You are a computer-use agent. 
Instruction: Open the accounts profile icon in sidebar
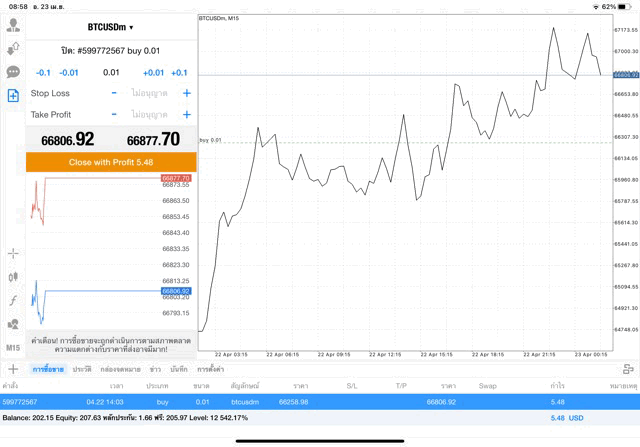click(13, 25)
